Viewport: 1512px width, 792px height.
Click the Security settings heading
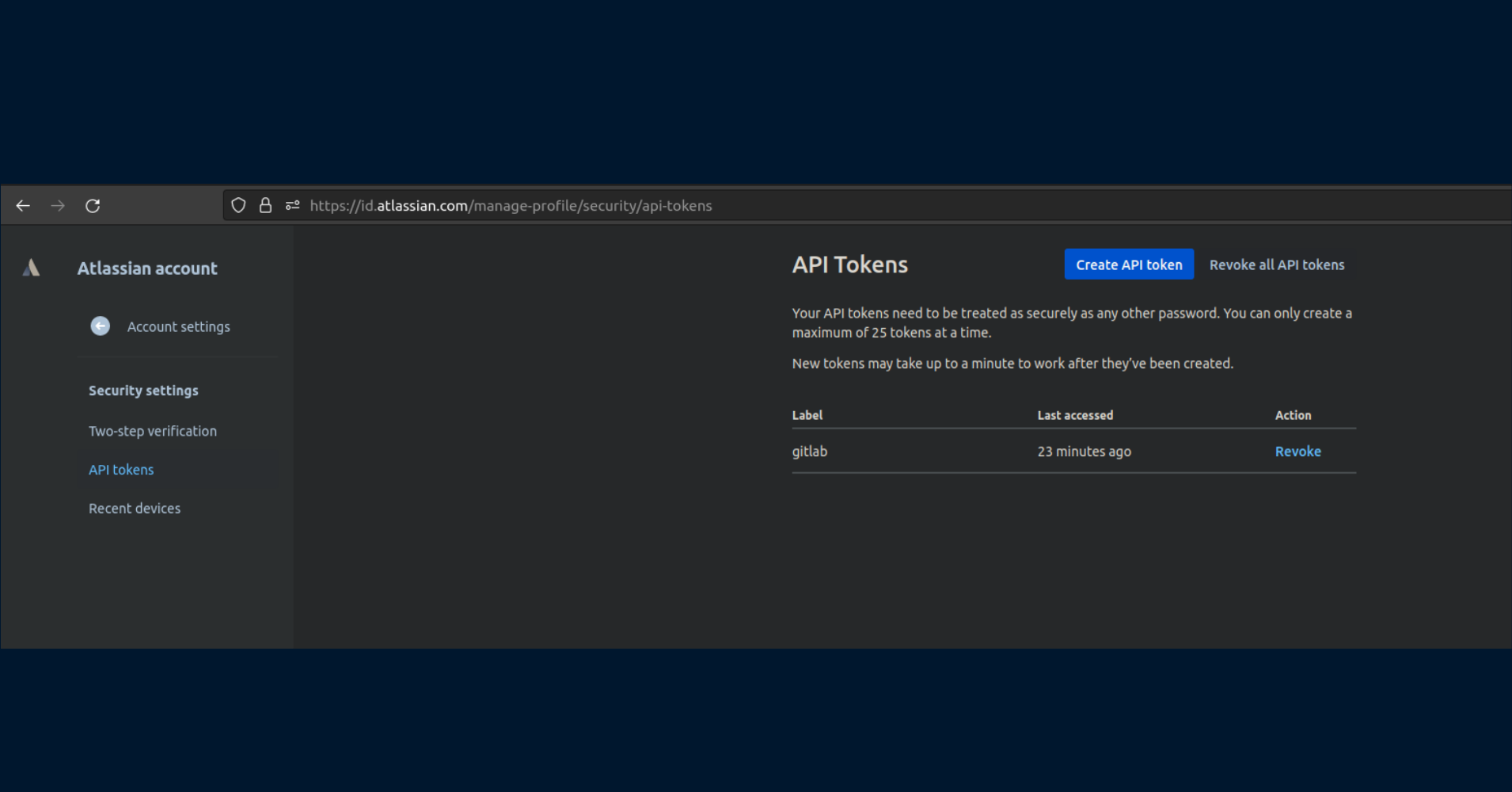pos(143,390)
